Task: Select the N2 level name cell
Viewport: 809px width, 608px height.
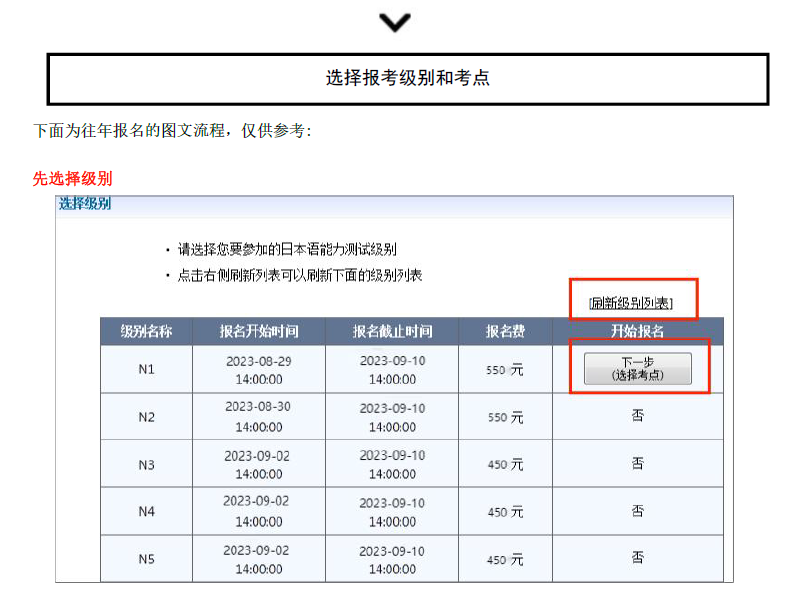Action: click(147, 417)
